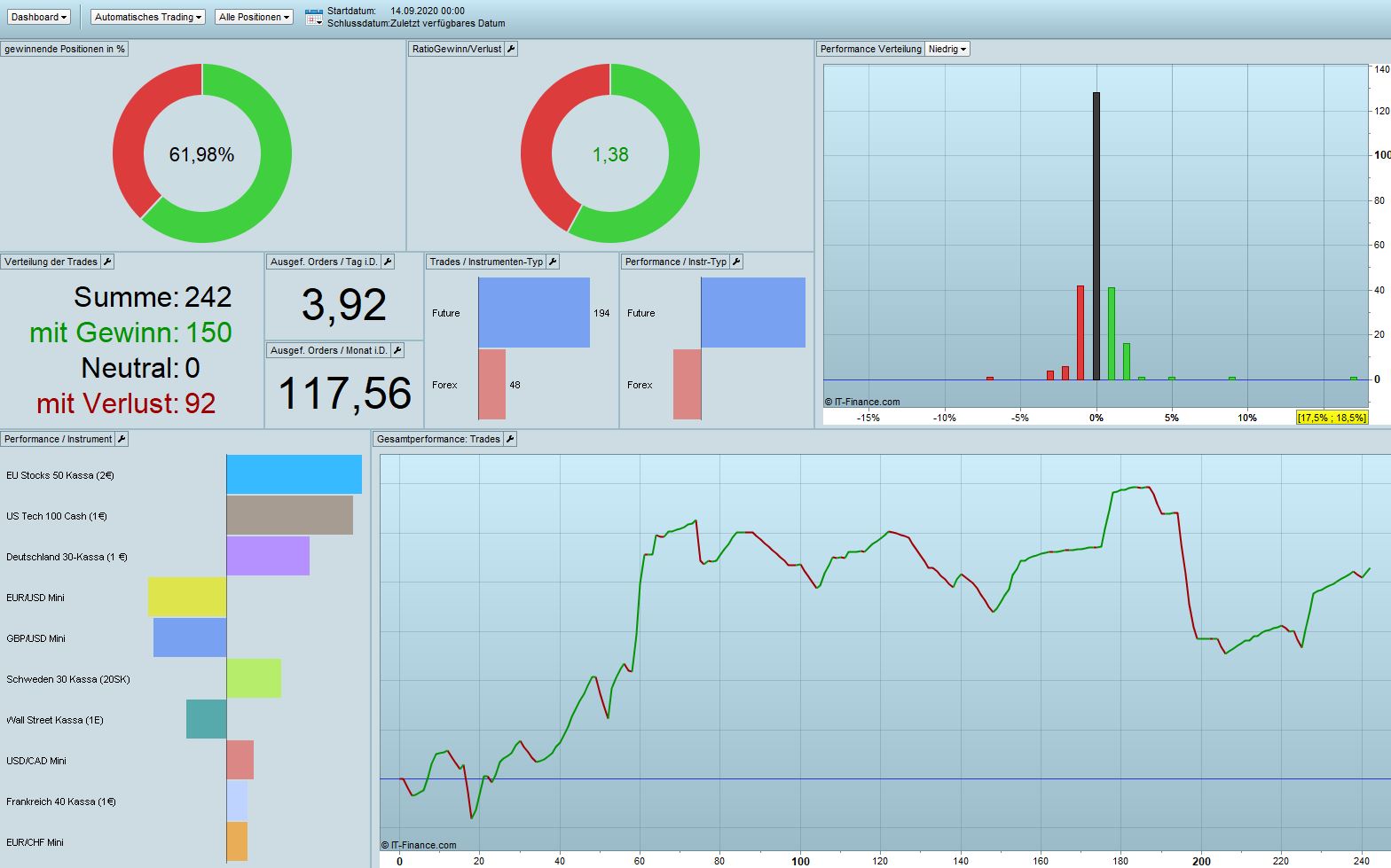Click the wrench icon beside Performance / Instrument
The image size is (1391, 868).
[122, 439]
